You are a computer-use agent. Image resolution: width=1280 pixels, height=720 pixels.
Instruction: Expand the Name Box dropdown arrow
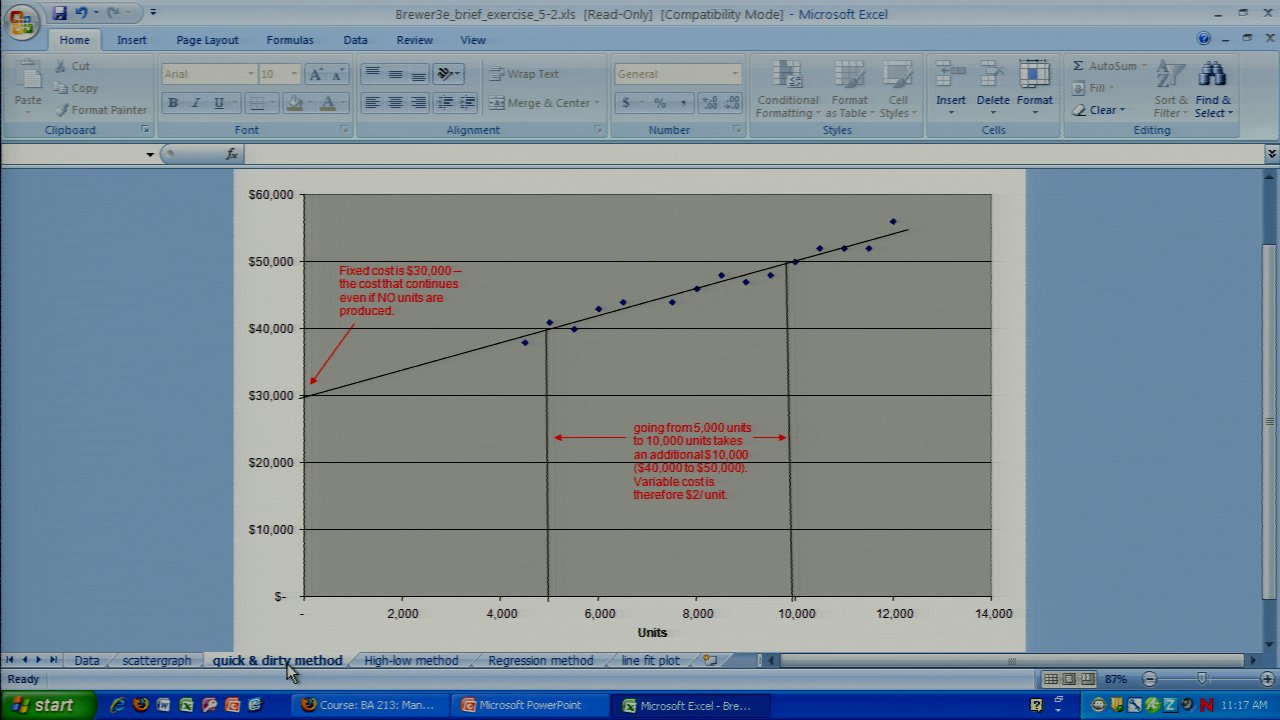click(x=150, y=154)
